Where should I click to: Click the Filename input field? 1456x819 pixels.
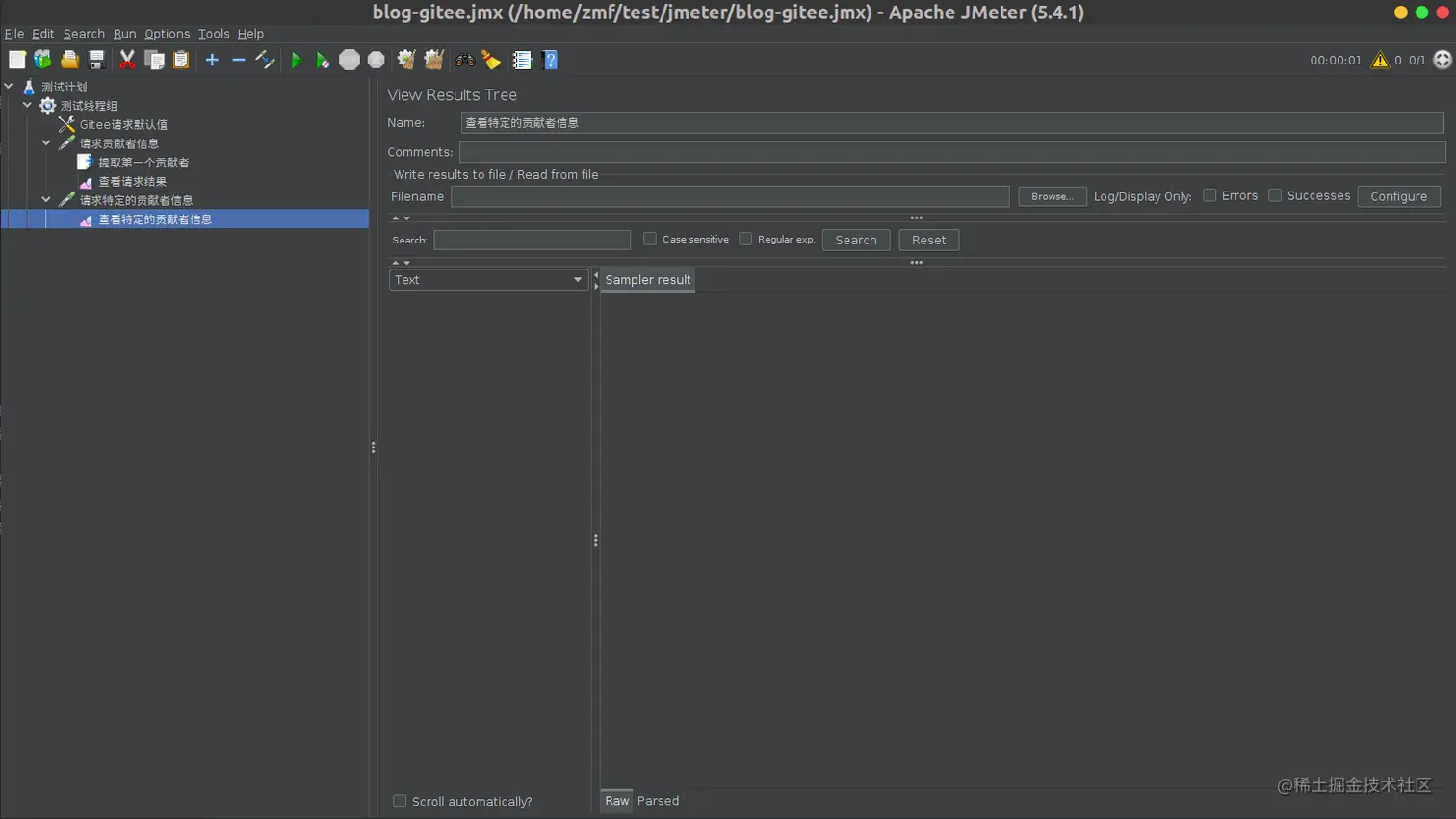[x=730, y=196]
